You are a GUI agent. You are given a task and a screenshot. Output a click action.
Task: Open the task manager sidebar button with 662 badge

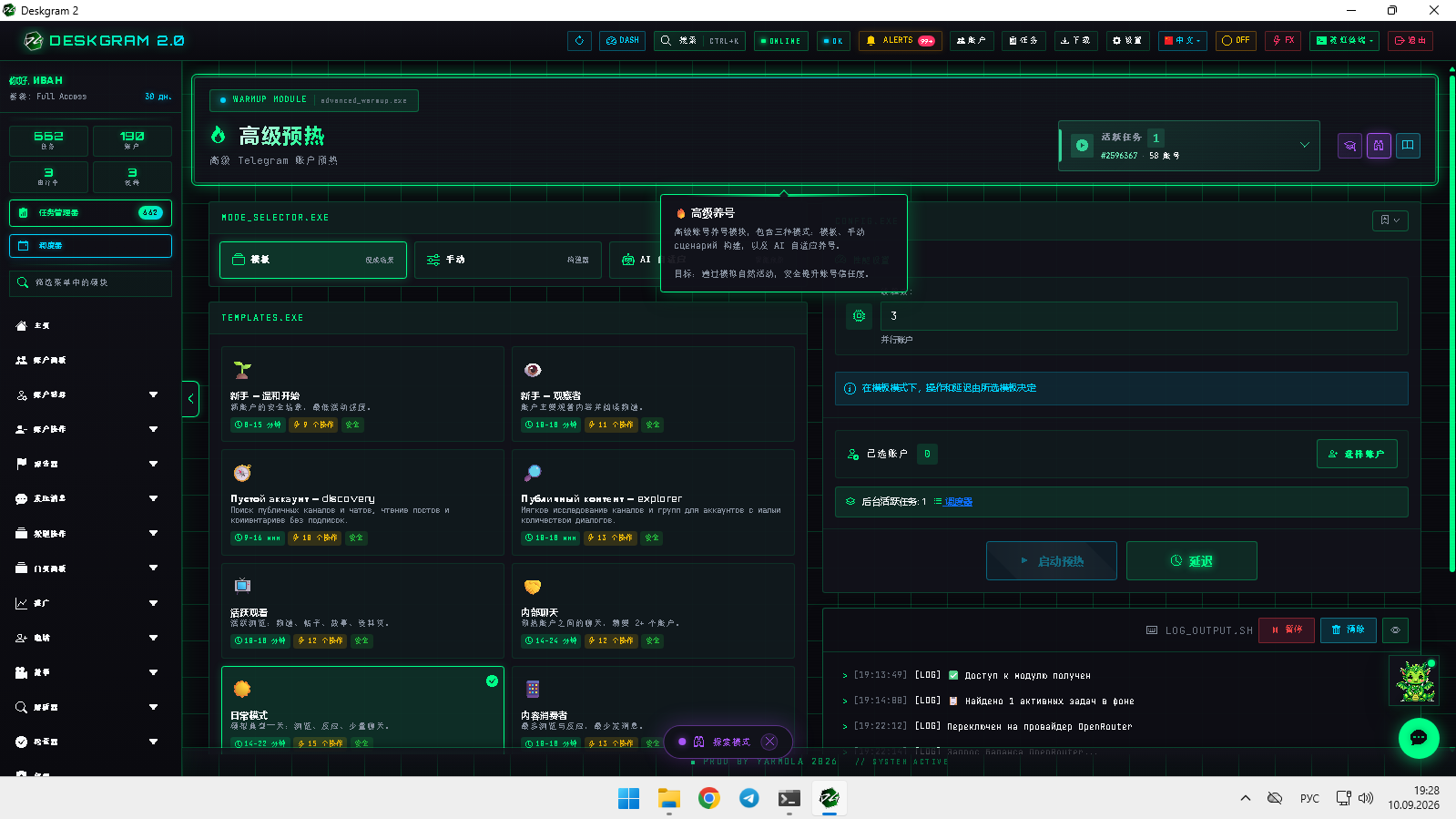coord(90,212)
